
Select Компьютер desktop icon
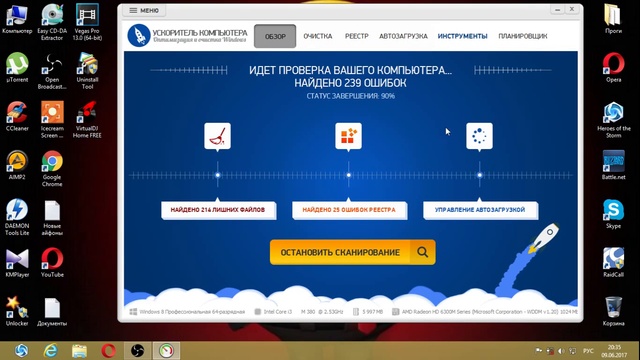[17, 20]
